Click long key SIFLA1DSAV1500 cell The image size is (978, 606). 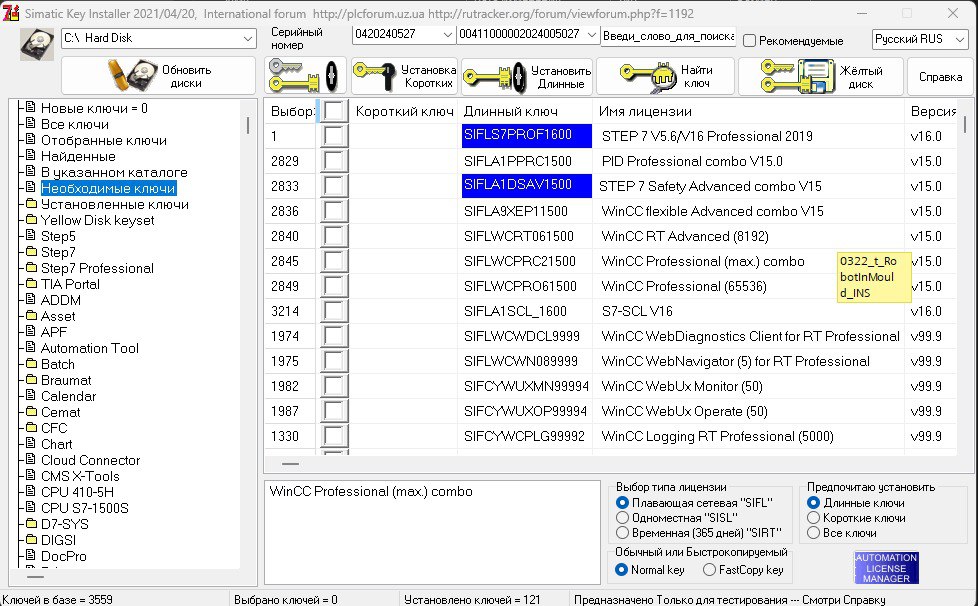coord(526,186)
